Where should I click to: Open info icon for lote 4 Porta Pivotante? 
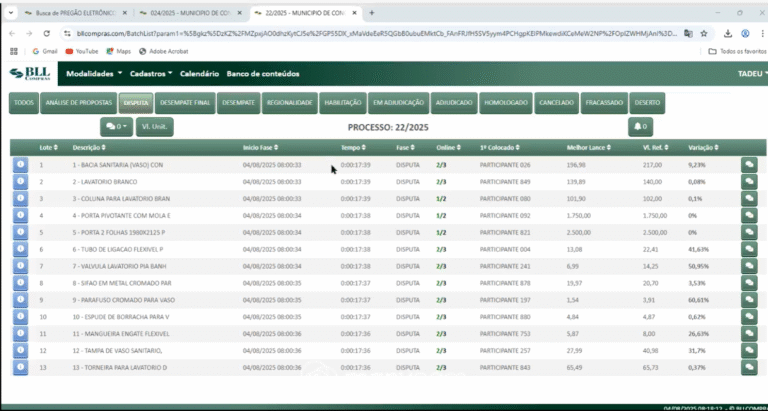point(21,215)
